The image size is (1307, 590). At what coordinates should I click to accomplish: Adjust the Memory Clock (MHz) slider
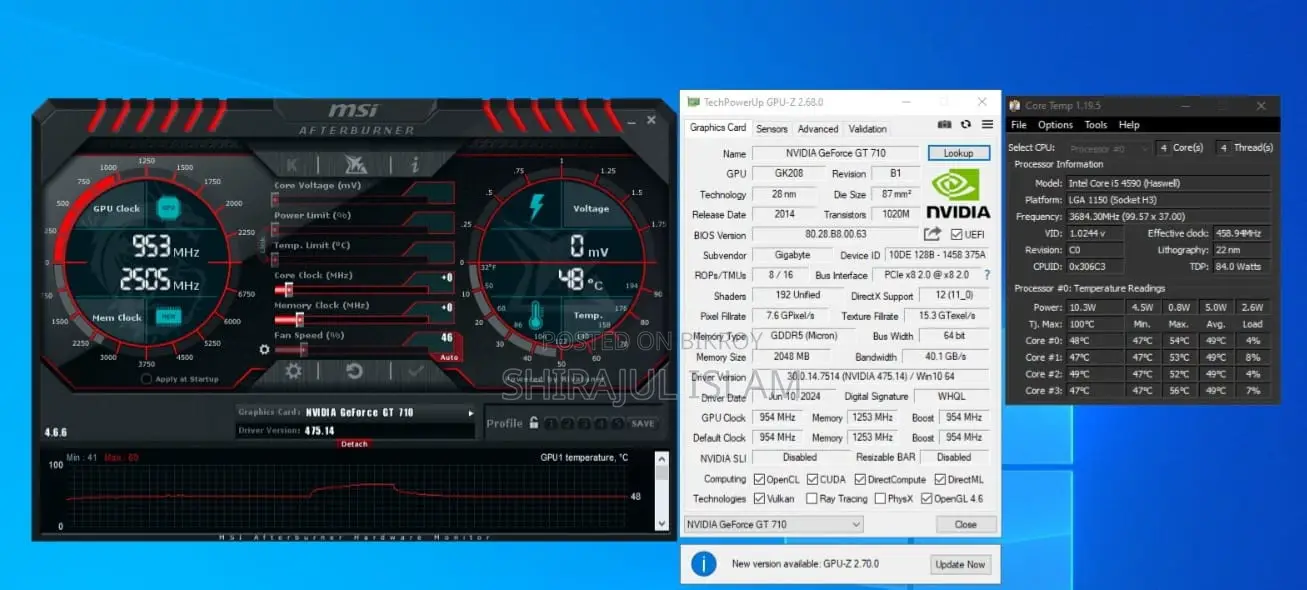click(x=351, y=320)
